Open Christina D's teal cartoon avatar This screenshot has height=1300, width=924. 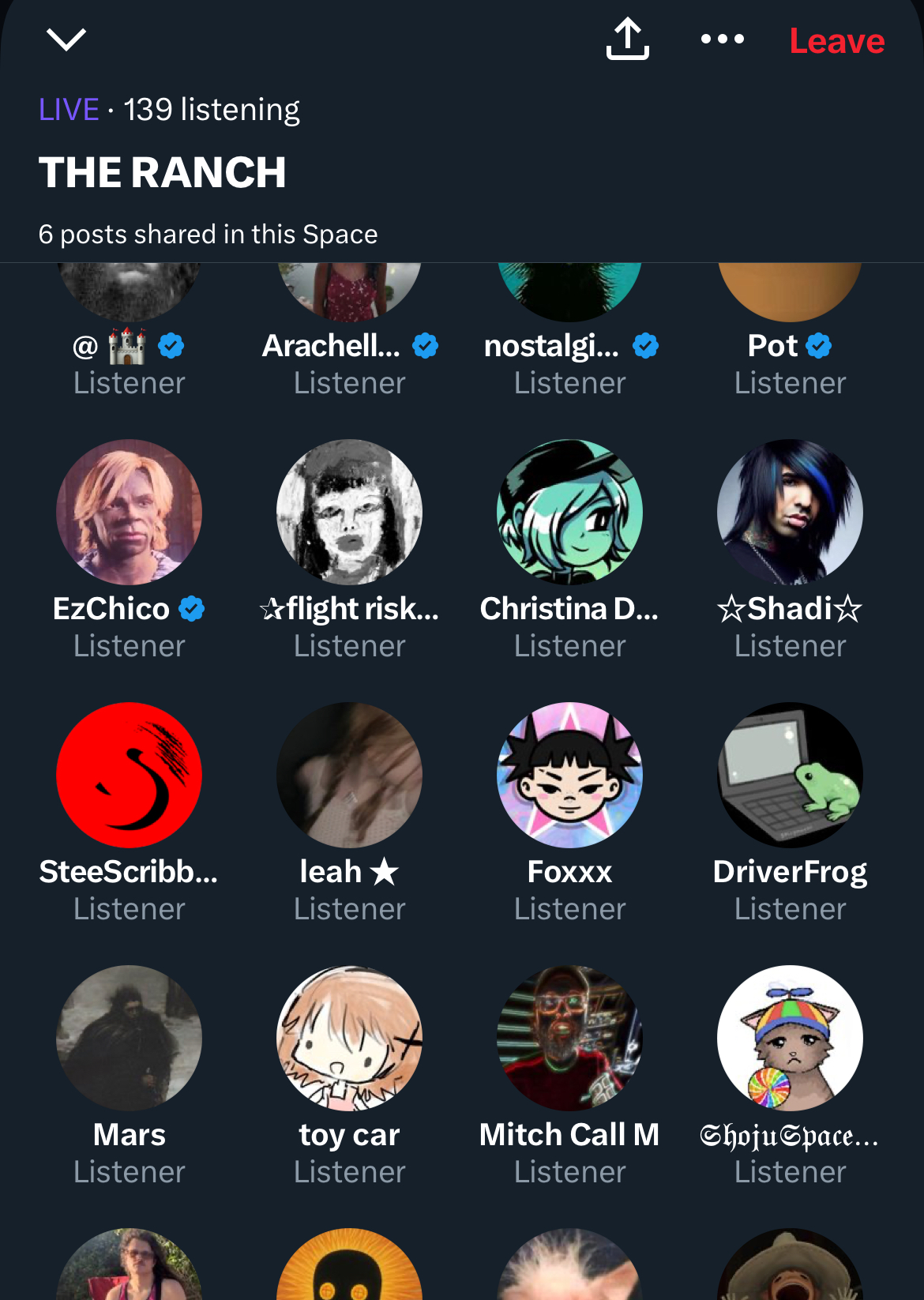(569, 512)
